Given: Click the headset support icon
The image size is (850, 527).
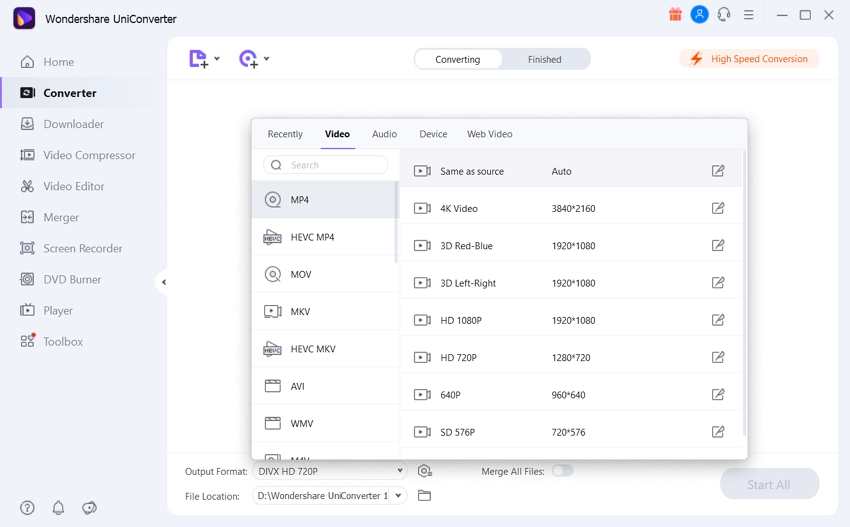Looking at the screenshot, I should coord(724,15).
